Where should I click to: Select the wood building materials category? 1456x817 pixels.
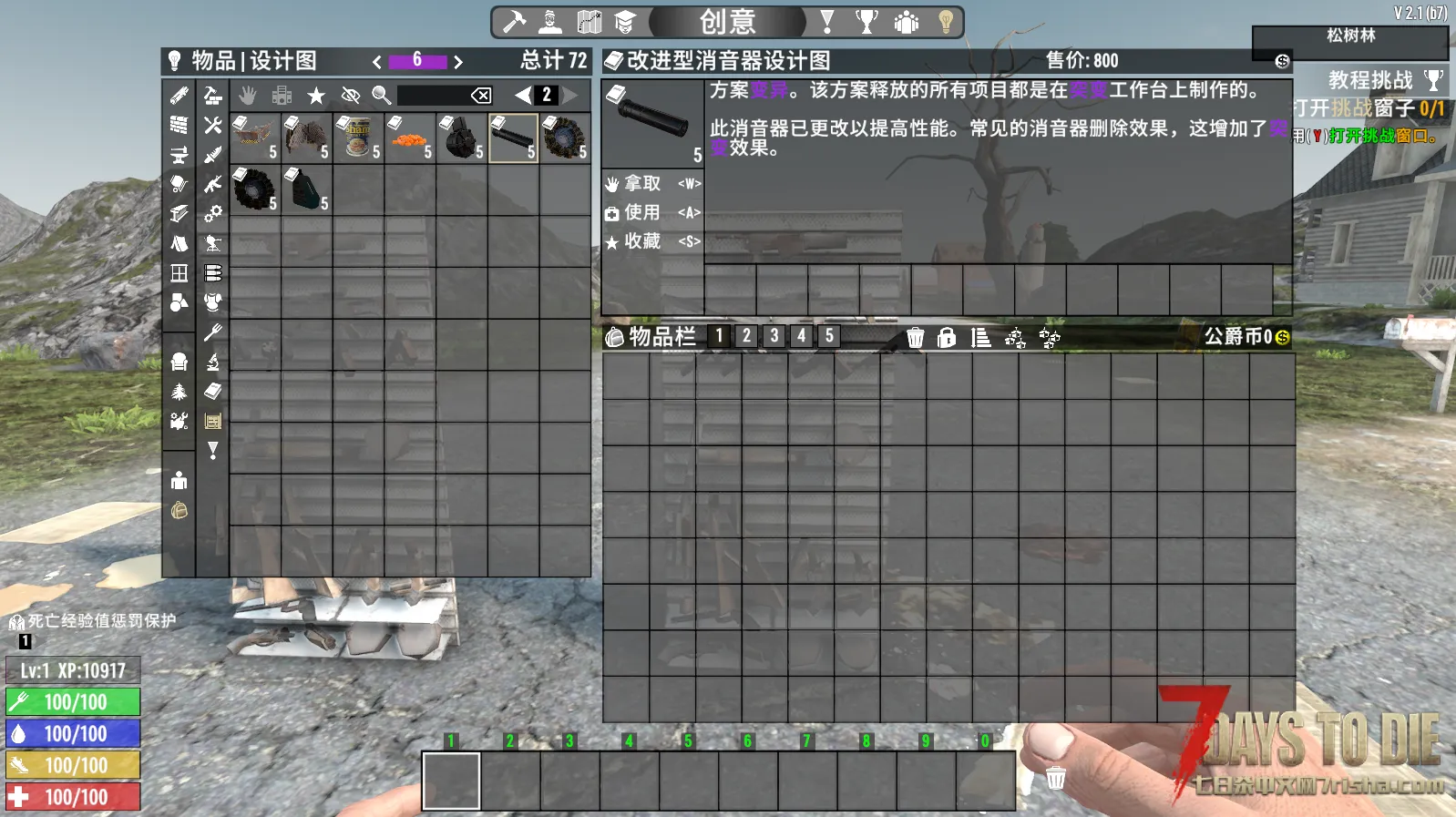click(179, 95)
